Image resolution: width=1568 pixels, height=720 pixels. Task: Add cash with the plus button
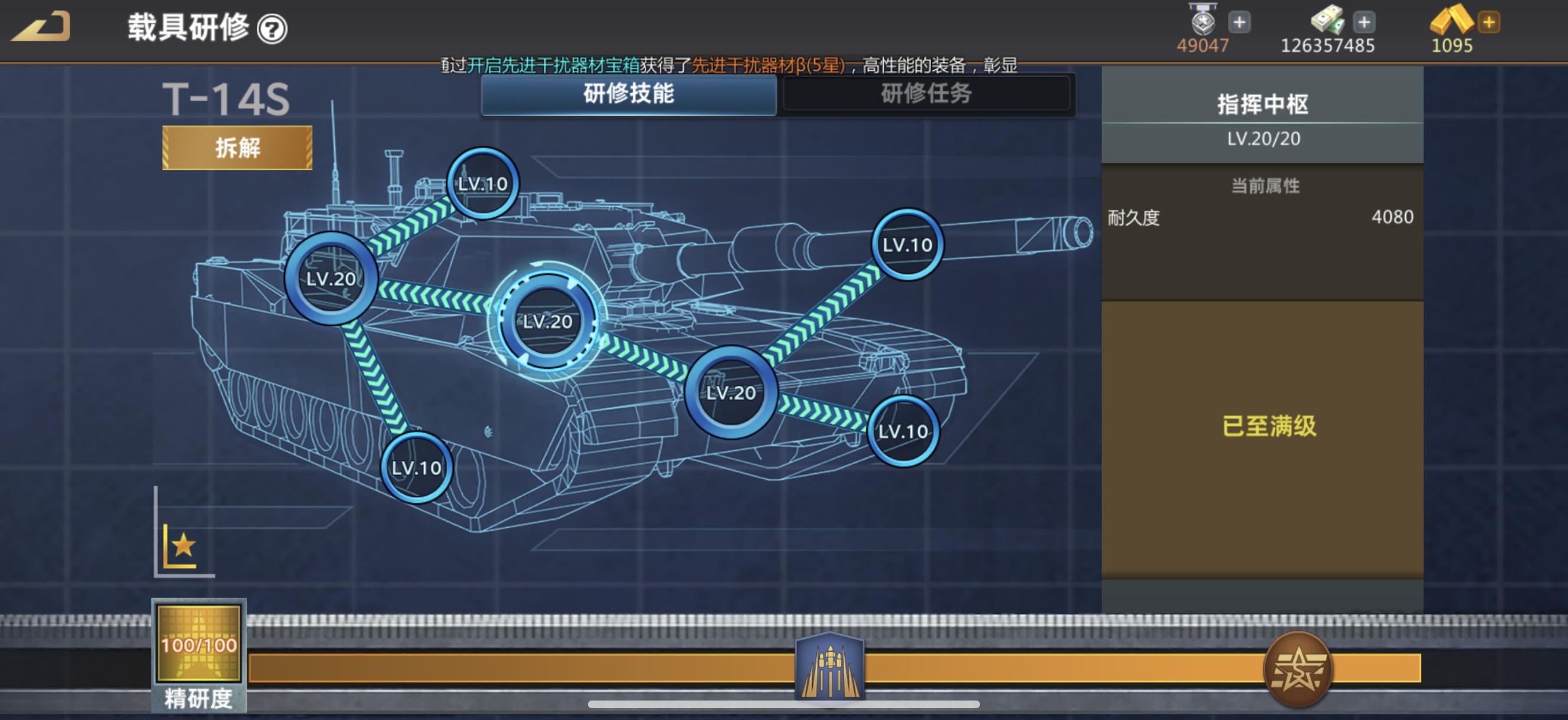1364,22
